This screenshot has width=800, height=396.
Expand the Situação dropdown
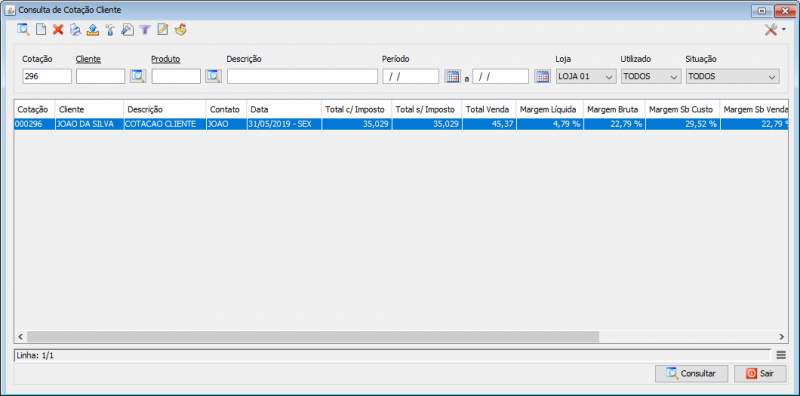(733, 77)
